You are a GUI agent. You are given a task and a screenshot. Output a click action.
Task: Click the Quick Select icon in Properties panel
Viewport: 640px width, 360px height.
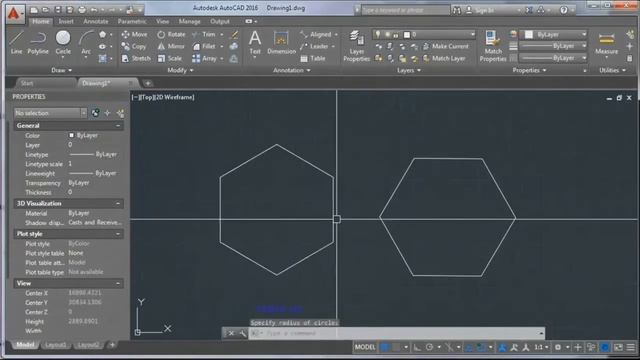tap(120, 113)
